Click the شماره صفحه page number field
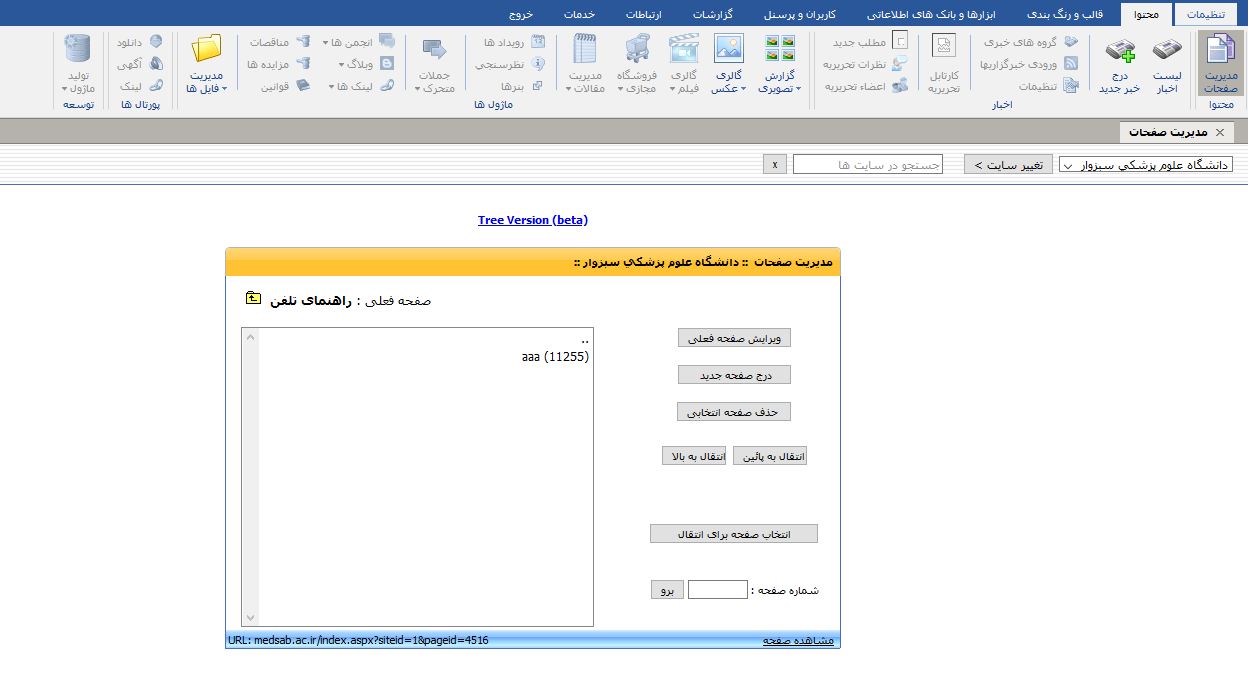This screenshot has width=1248, height=677. (717, 590)
